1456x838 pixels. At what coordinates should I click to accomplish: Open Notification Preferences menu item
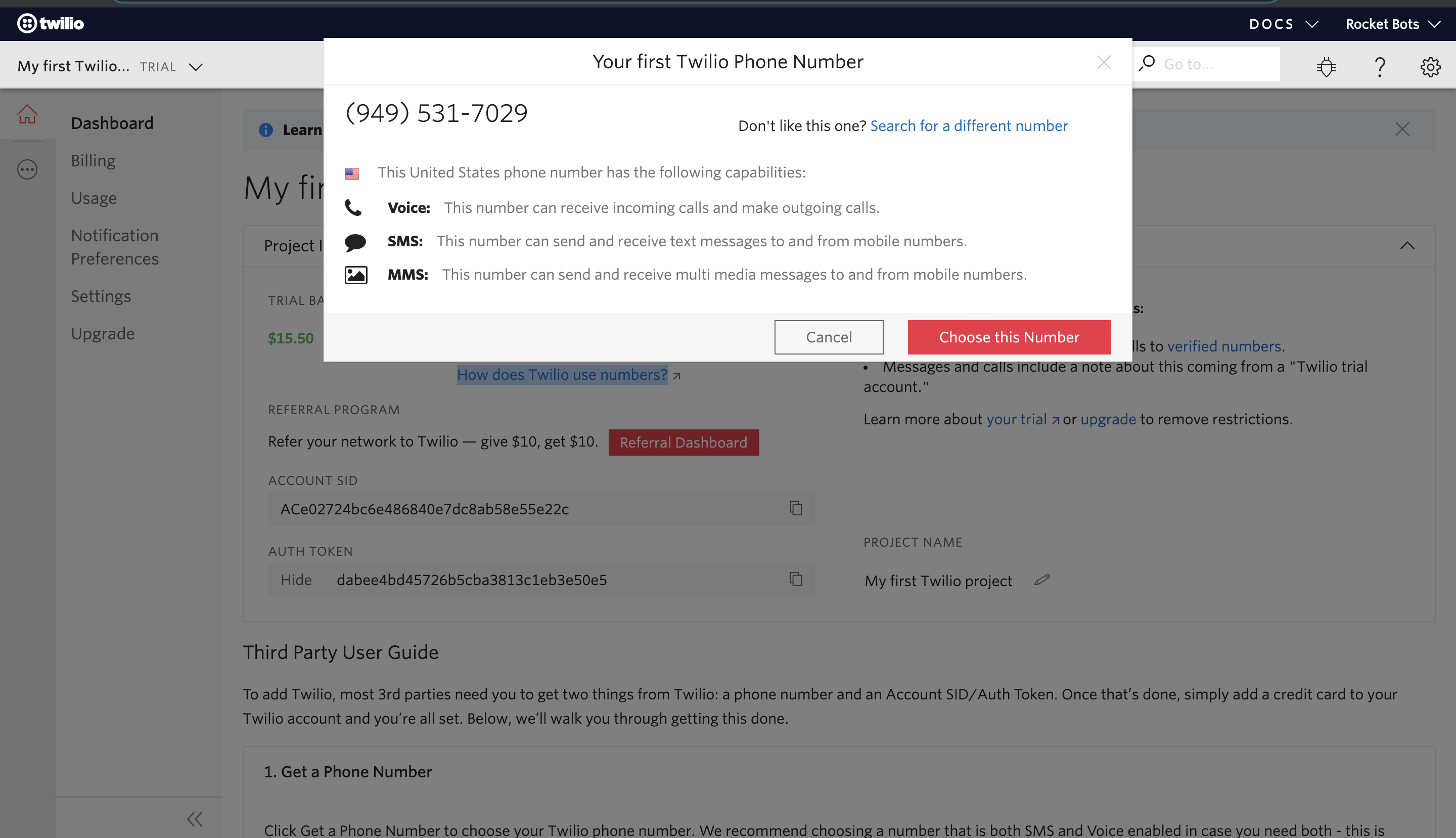(x=115, y=247)
